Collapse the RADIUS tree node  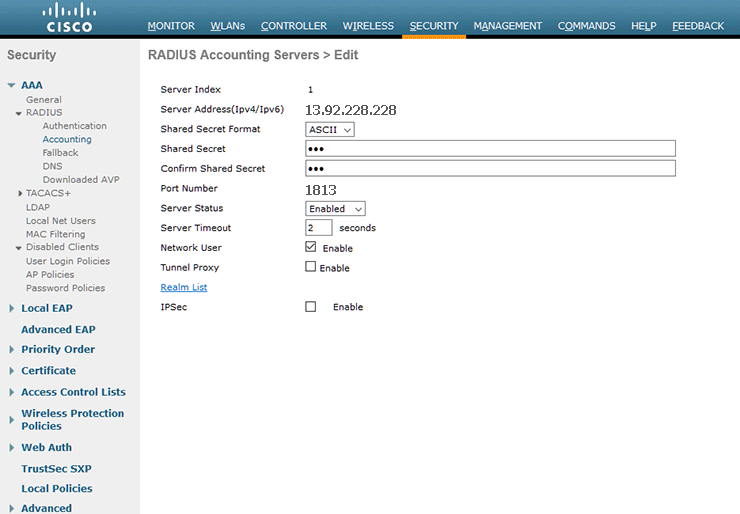(19, 113)
